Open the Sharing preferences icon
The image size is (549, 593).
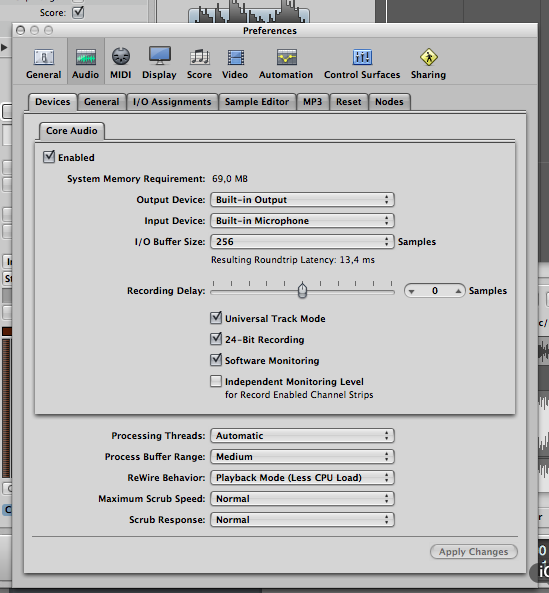[428, 57]
